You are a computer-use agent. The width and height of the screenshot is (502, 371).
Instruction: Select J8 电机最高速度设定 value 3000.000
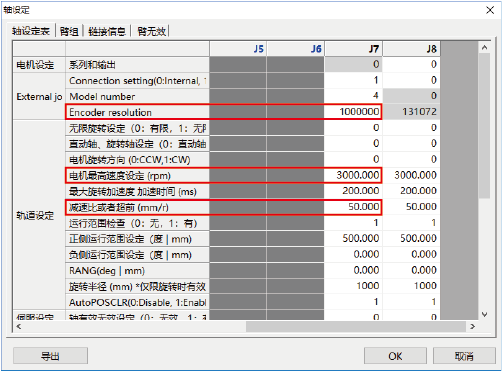[411, 175]
